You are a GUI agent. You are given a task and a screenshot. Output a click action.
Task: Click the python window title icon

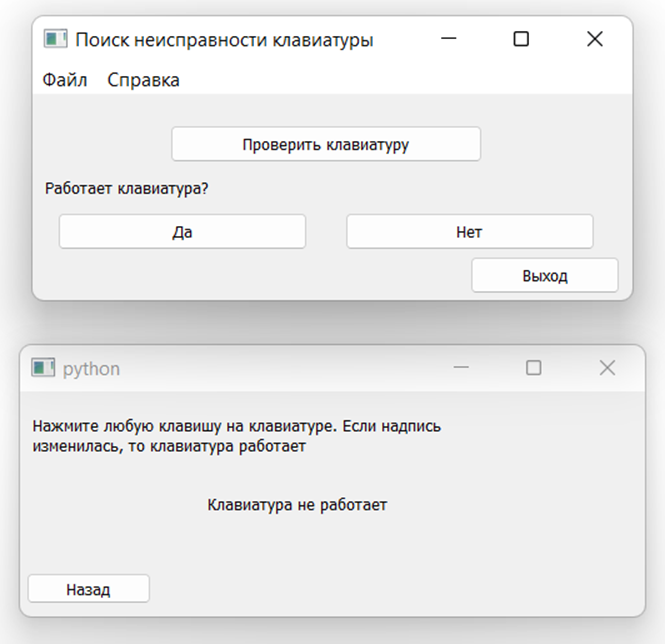[43, 368]
